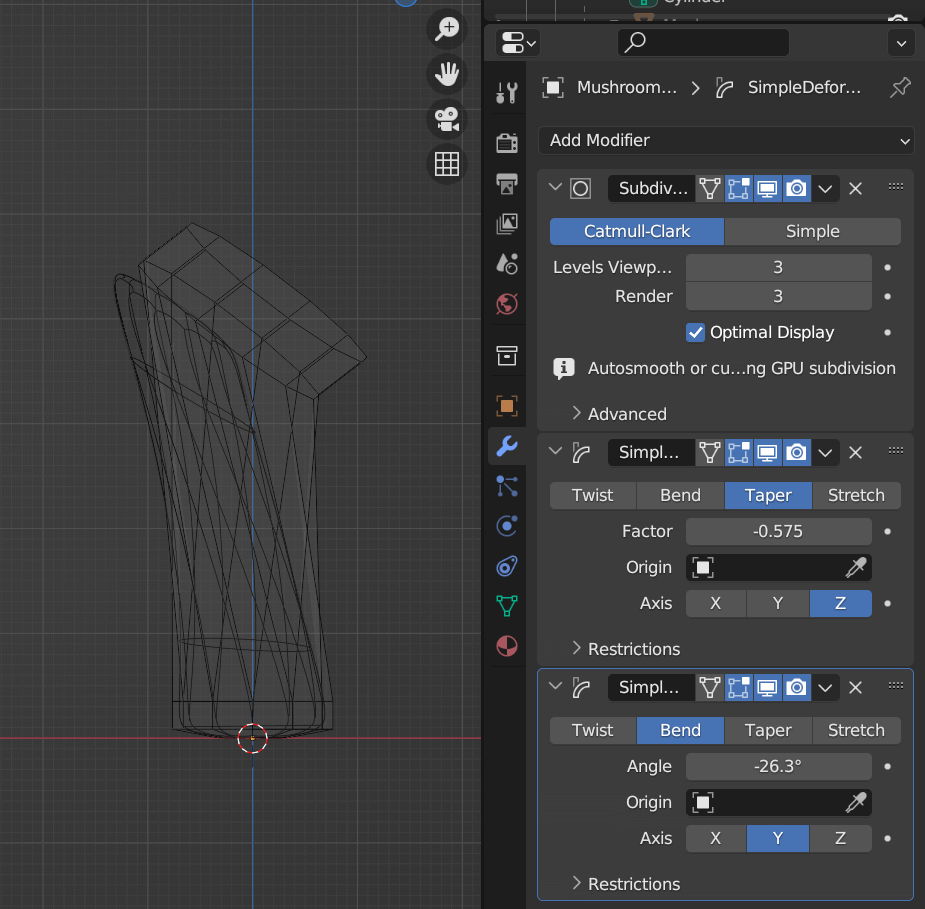Open the View Layer properties tab
The width and height of the screenshot is (925, 909).
point(507,224)
